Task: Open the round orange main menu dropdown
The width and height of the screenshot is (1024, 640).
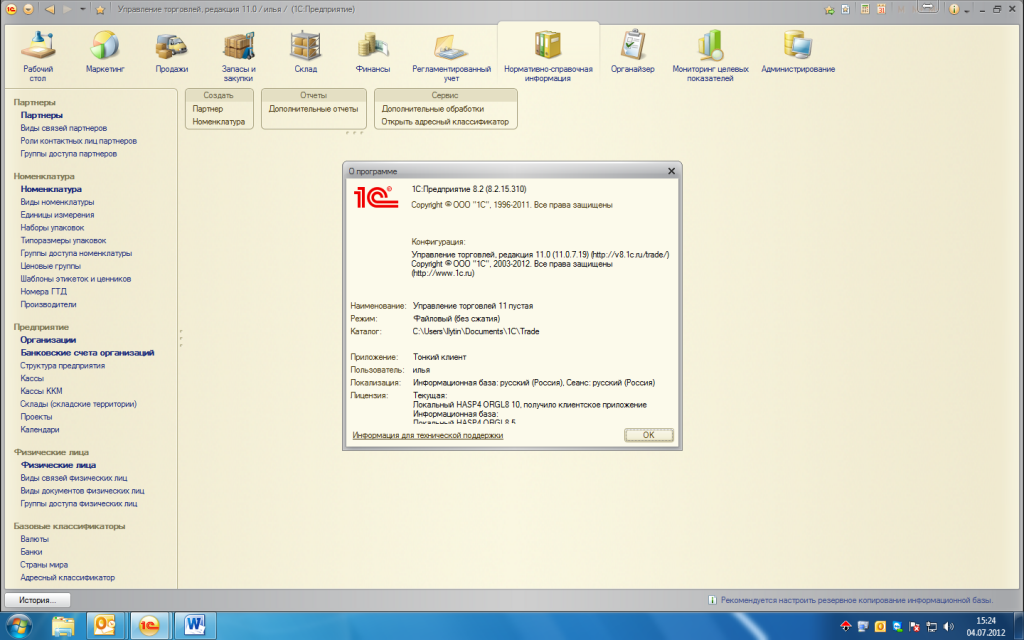Action: [x=28, y=9]
